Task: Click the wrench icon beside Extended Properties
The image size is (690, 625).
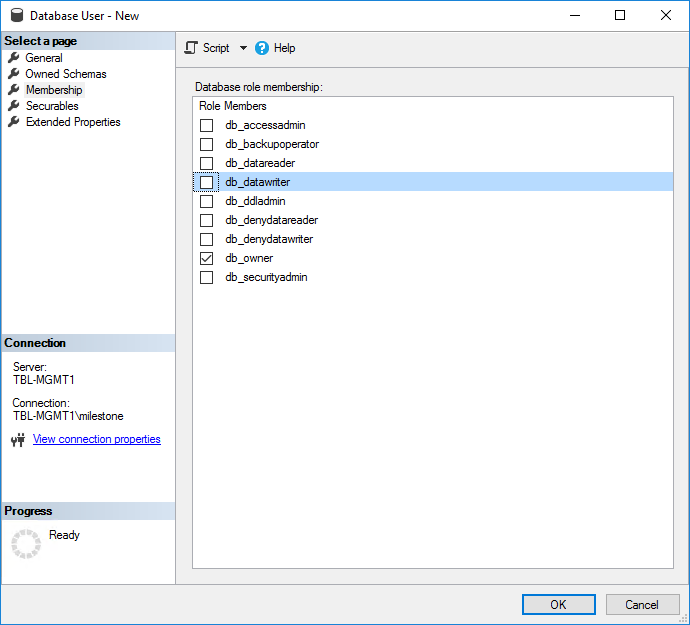Action: pyautogui.click(x=14, y=121)
